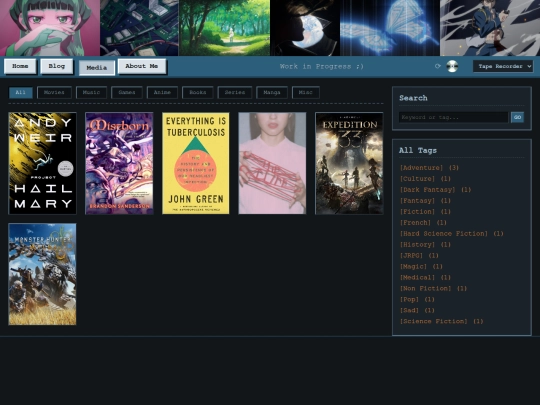Select the [Pop] tag
The width and height of the screenshot is (540, 405).
click(x=409, y=300)
